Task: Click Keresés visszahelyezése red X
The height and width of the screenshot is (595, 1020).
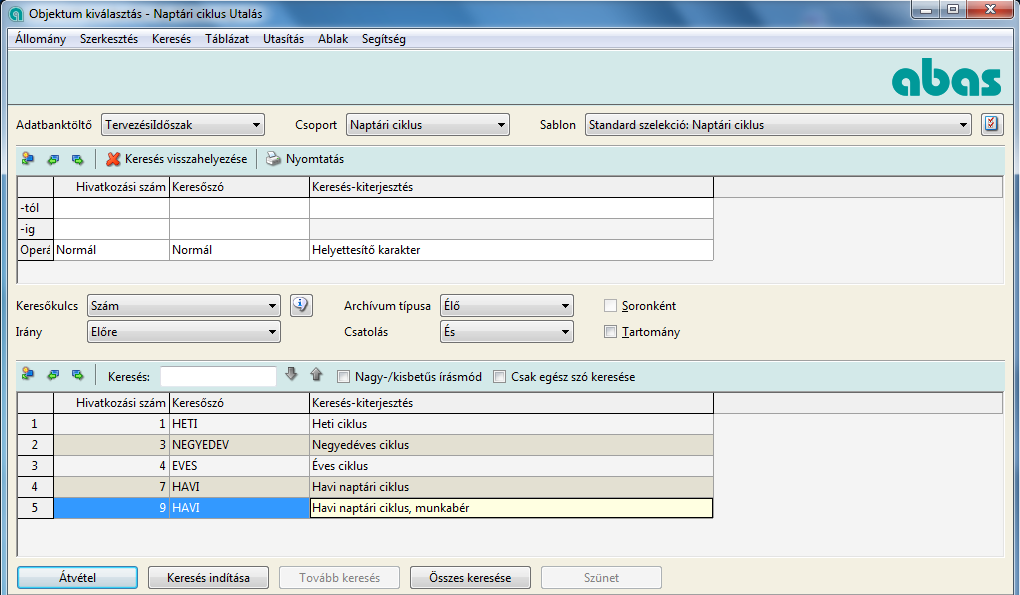Action: (x=113, y=159)
